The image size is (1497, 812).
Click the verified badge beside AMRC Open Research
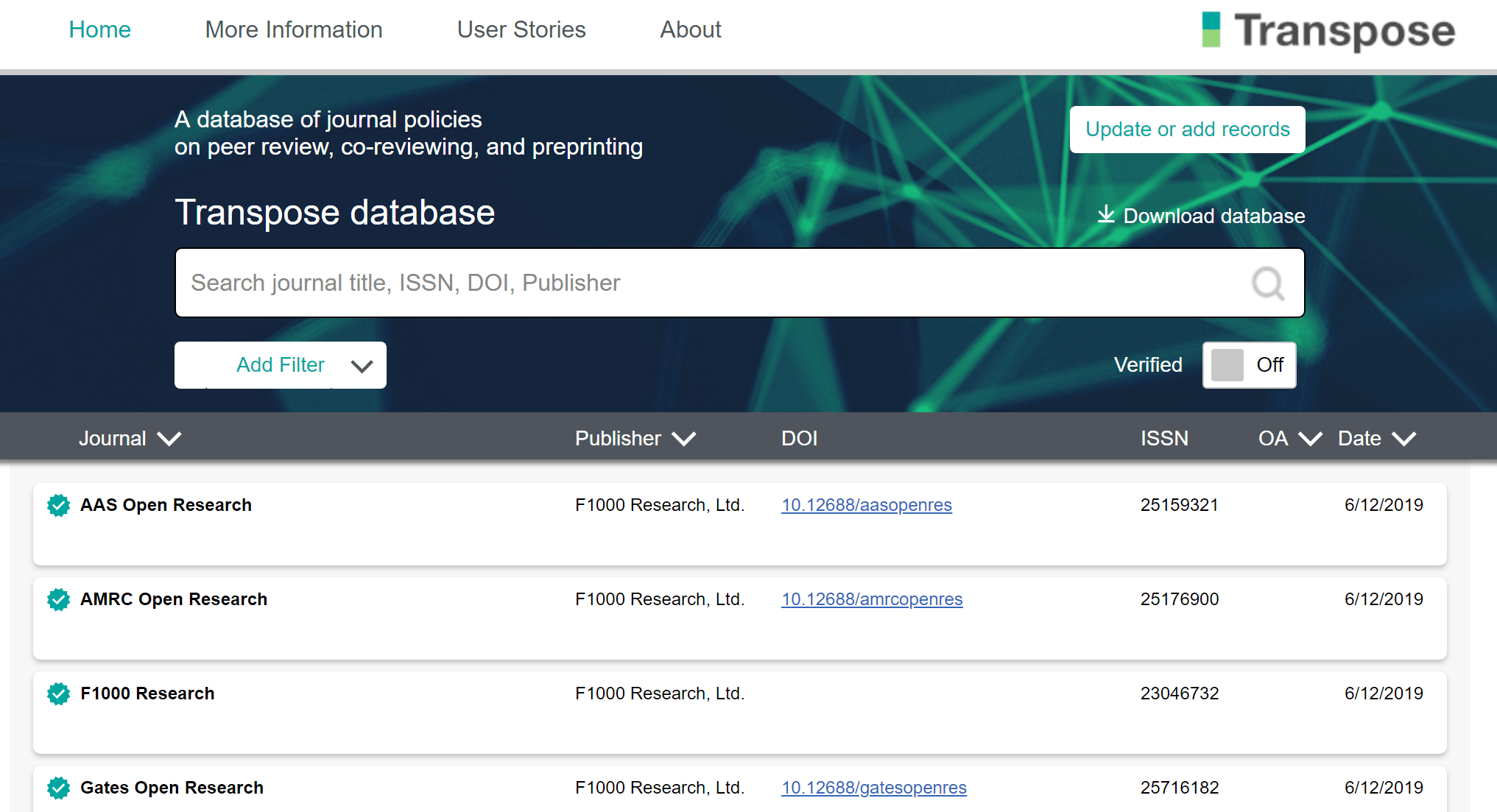pos(57,599)
